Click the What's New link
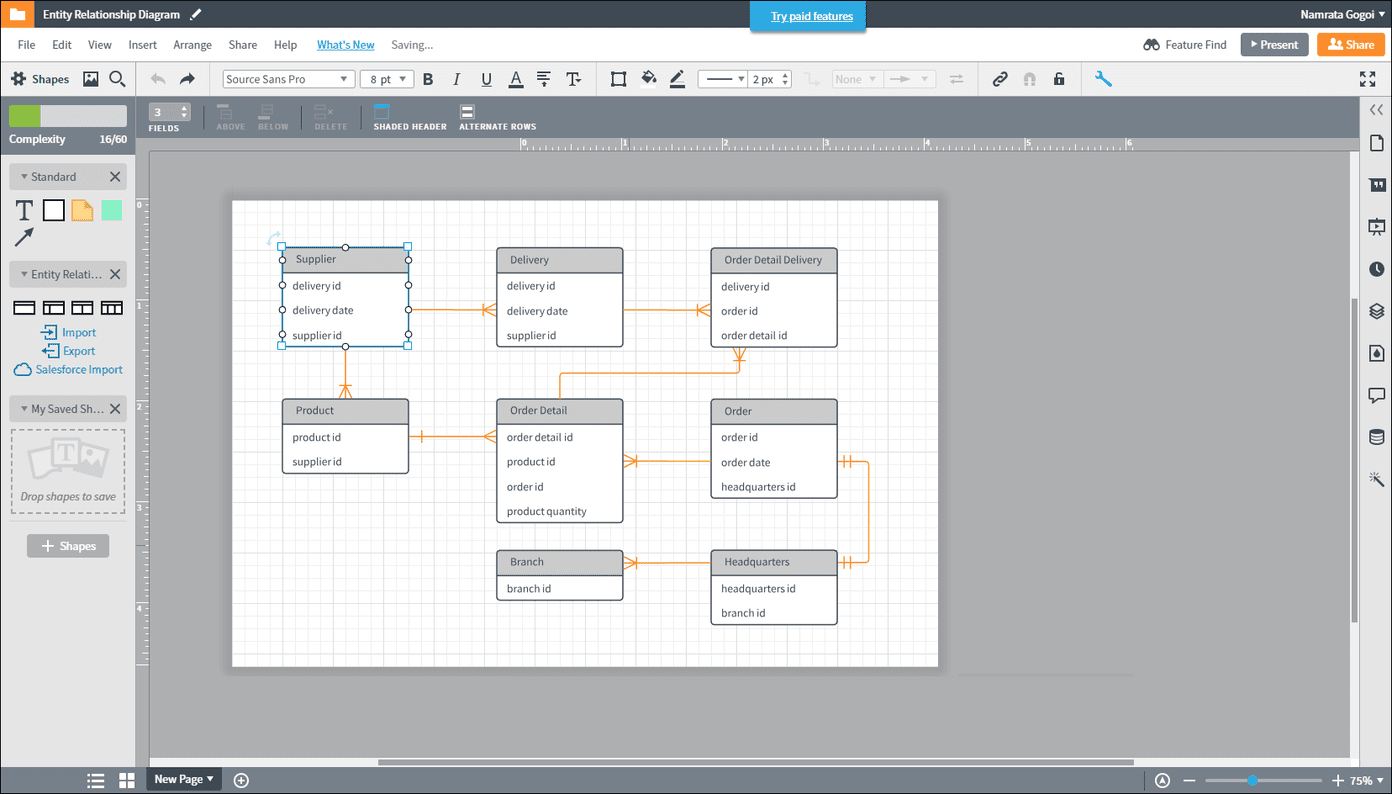 point(346,45)
